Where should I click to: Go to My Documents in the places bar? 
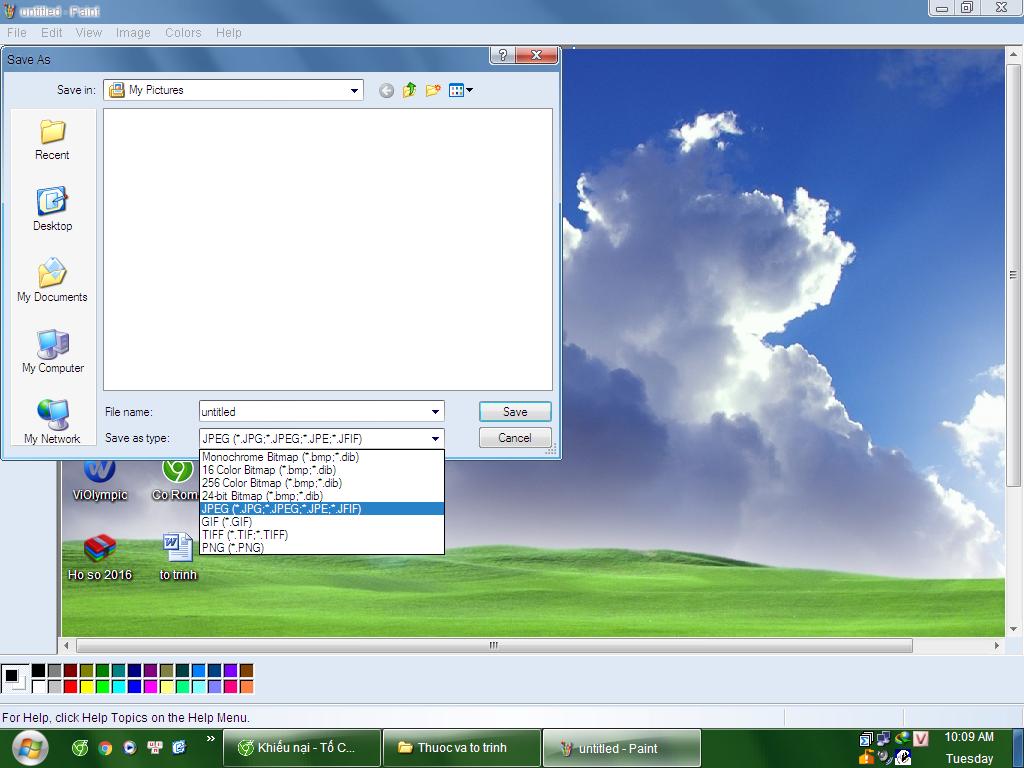coord(52,281)
